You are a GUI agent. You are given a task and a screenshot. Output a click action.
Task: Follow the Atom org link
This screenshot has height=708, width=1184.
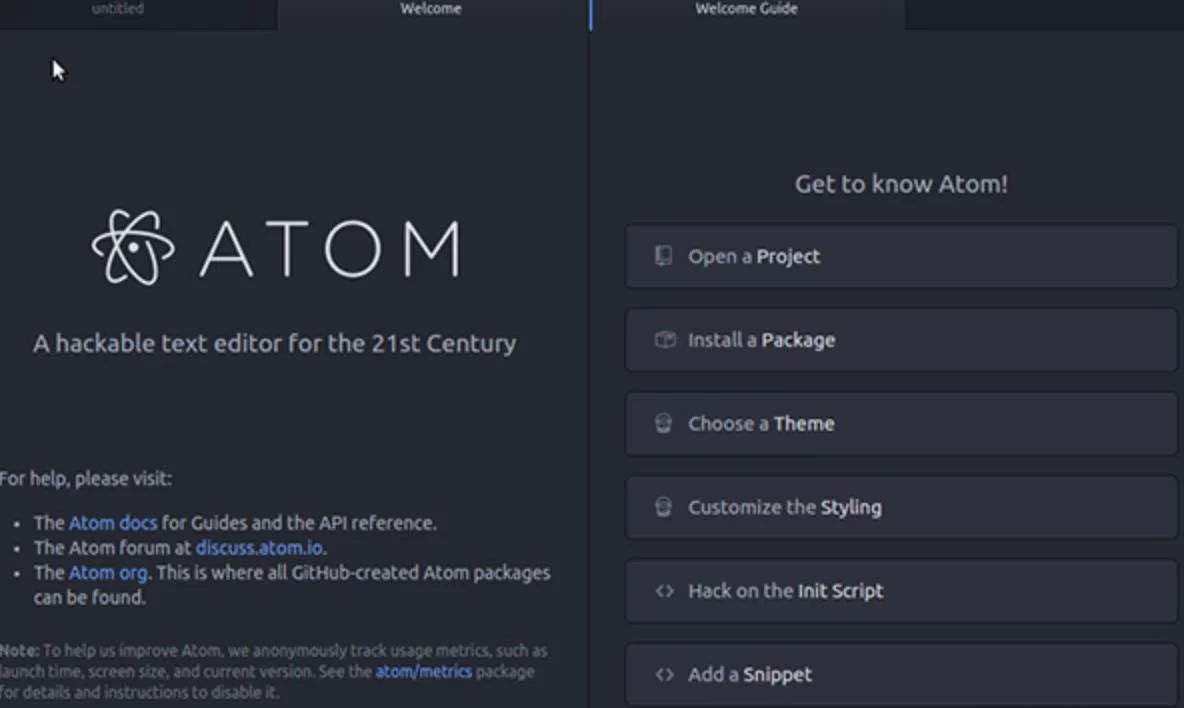108,573
